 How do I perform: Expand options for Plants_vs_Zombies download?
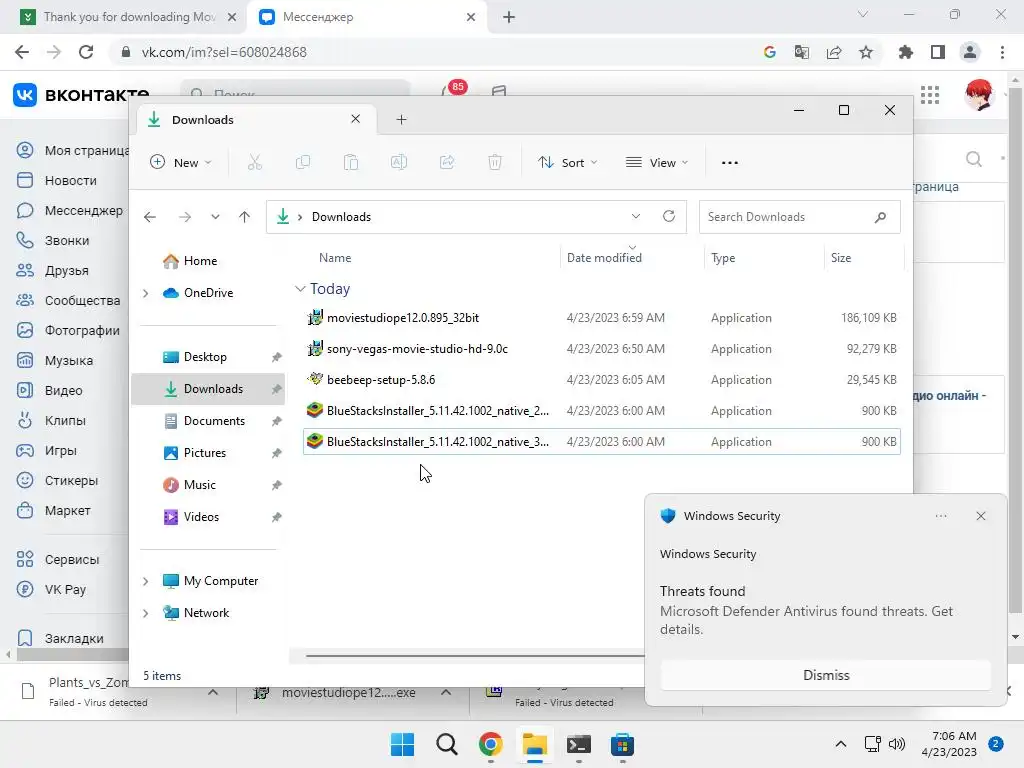tap(213, 692)
